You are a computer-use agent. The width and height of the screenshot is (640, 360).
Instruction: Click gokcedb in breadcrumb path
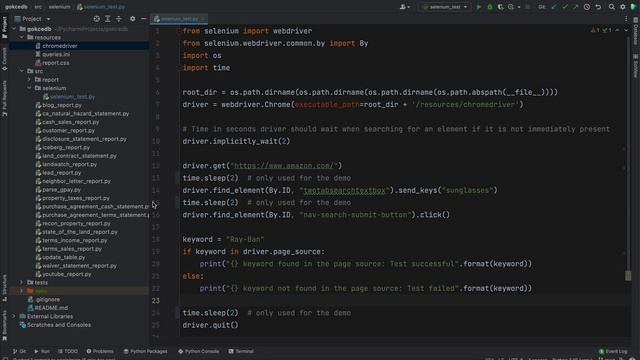tap(16, 7)
